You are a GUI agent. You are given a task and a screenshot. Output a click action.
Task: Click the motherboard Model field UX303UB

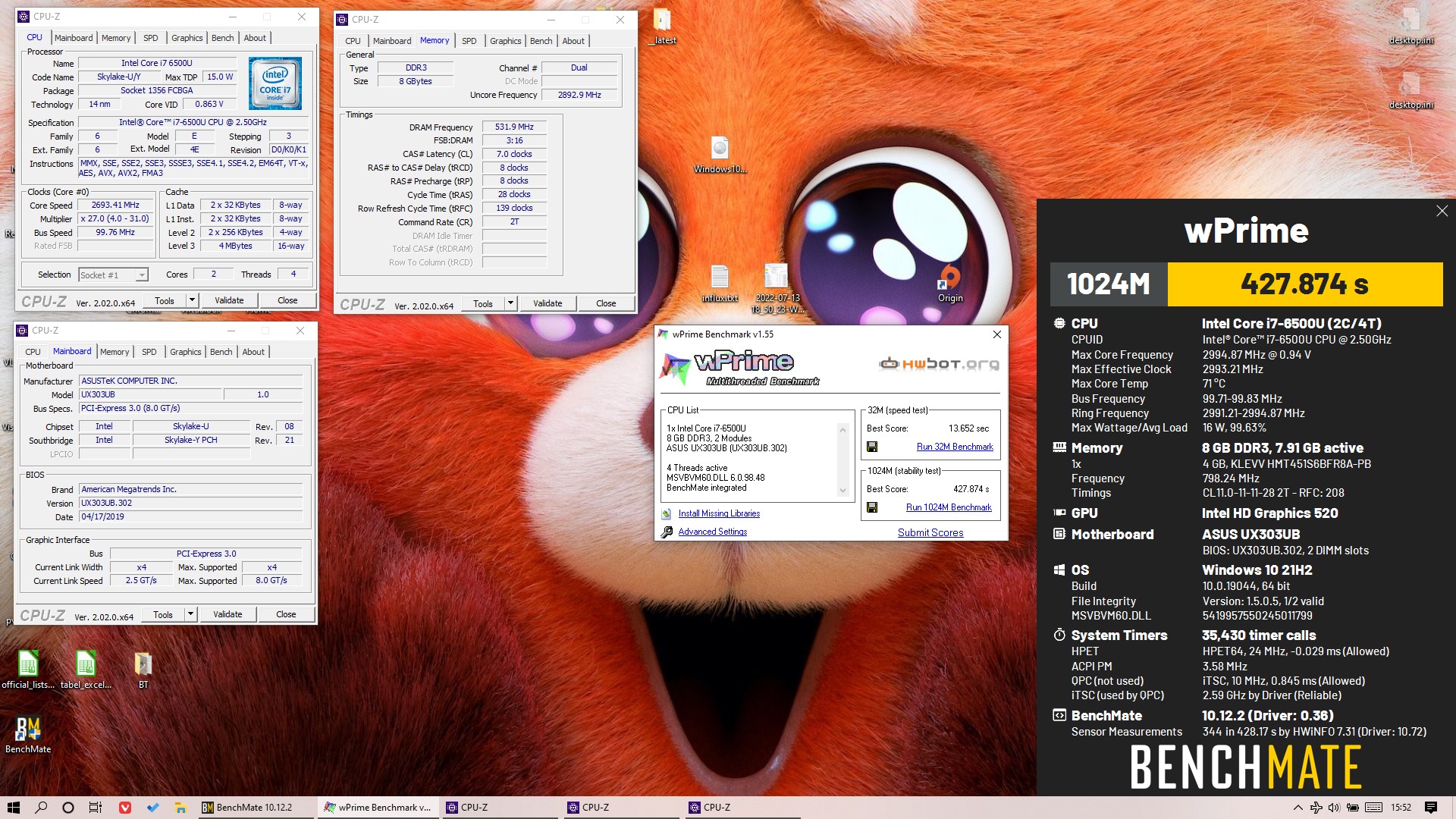tap(151, 394)
